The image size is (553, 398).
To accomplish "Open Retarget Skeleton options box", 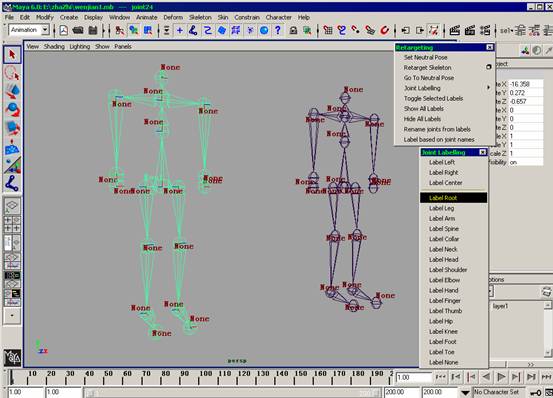I will (x=488, y=67).
